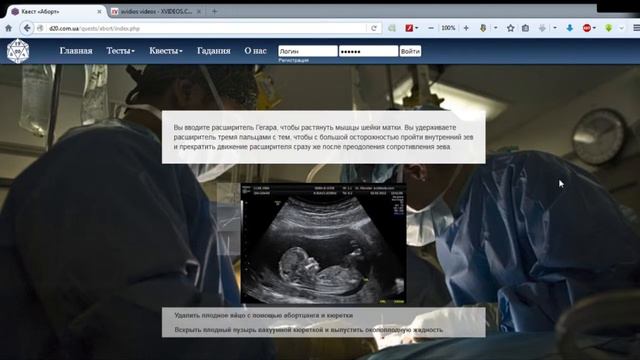This screenshot has height=360, width=640.
Task: Open the browser hamburger menu
Action: point(636,28)
